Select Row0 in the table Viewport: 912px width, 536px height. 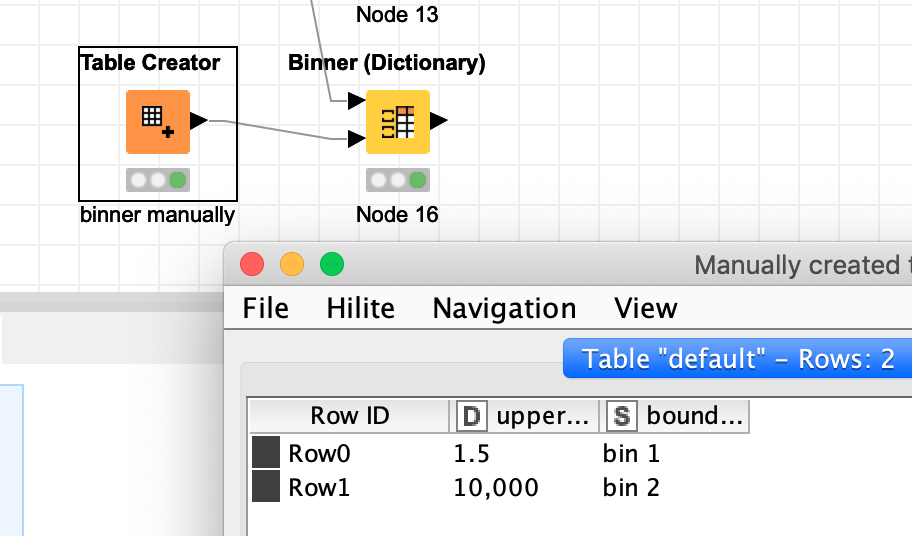point(319,453)
